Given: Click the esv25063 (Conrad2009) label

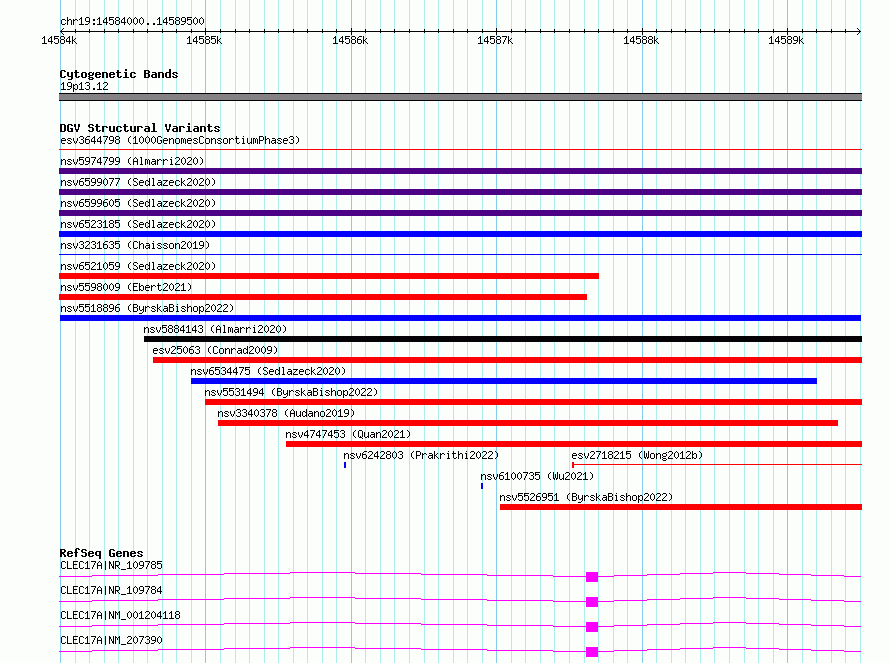Looking at the screenshot, I should pos(215,350).
